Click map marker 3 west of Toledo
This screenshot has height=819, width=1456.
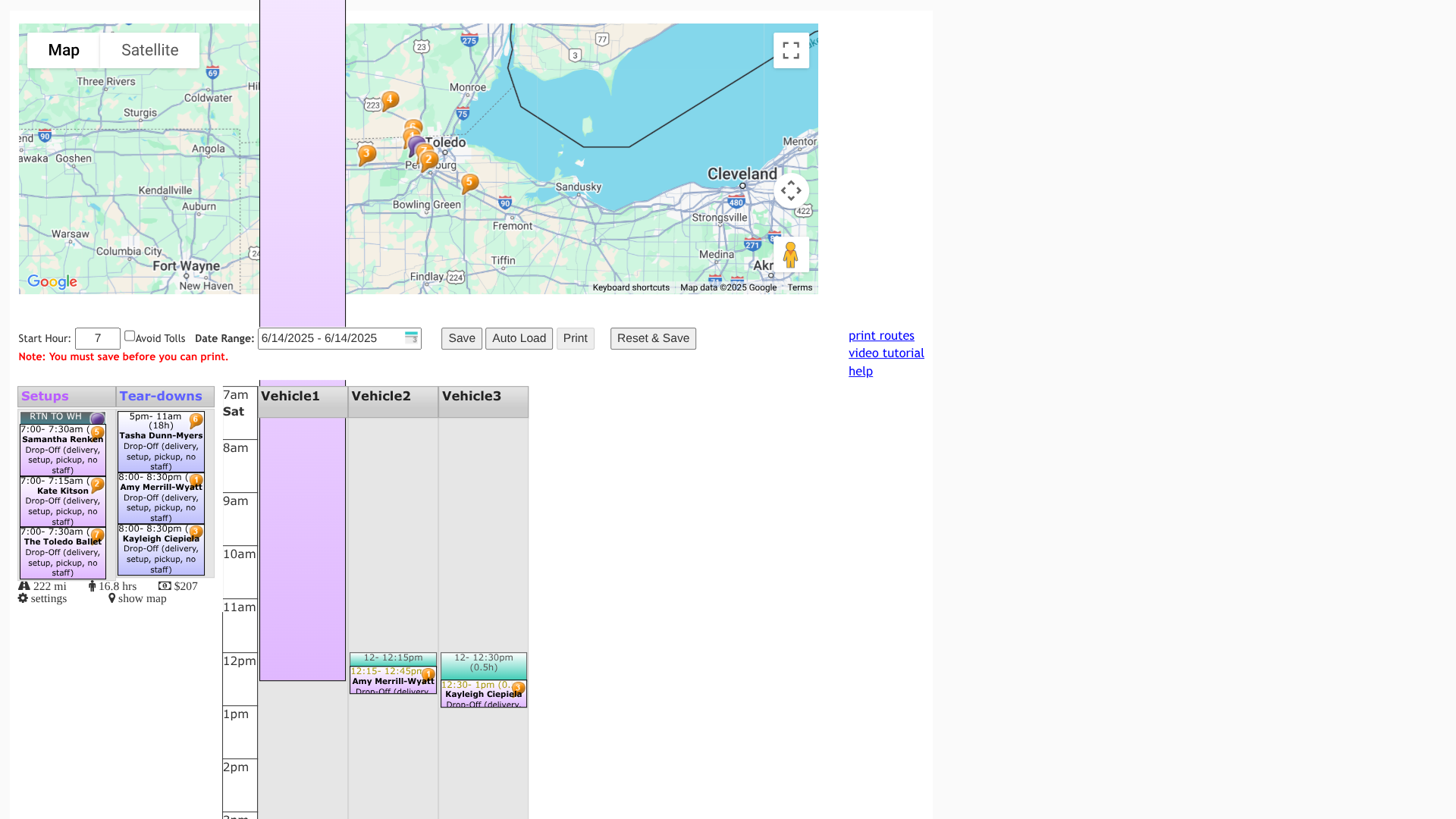pyautogui.click(x=367, y=154)
